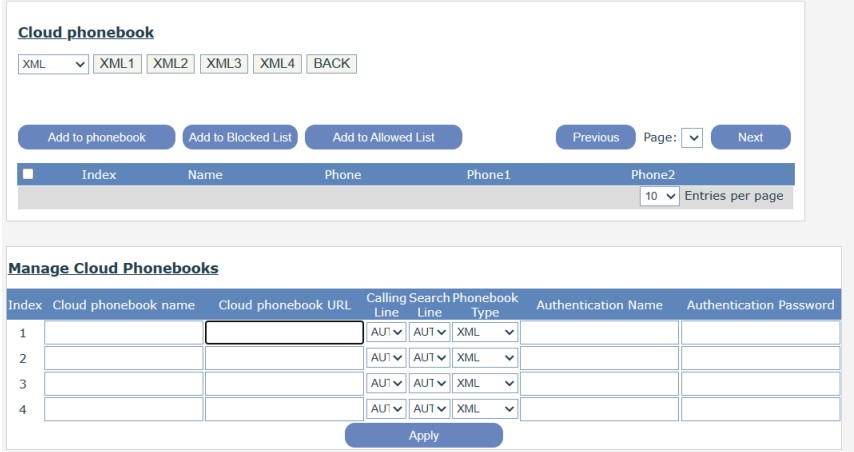The width and height of the screenshot is (854, 452).
Task: Click Apply to save cloud phonebooks
Action: [423, 435]
